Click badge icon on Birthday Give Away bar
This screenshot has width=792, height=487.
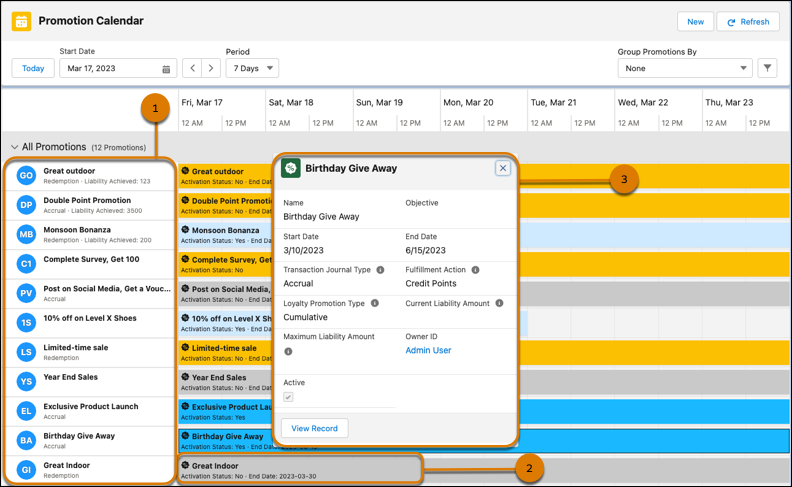click(x=185, y=436)
